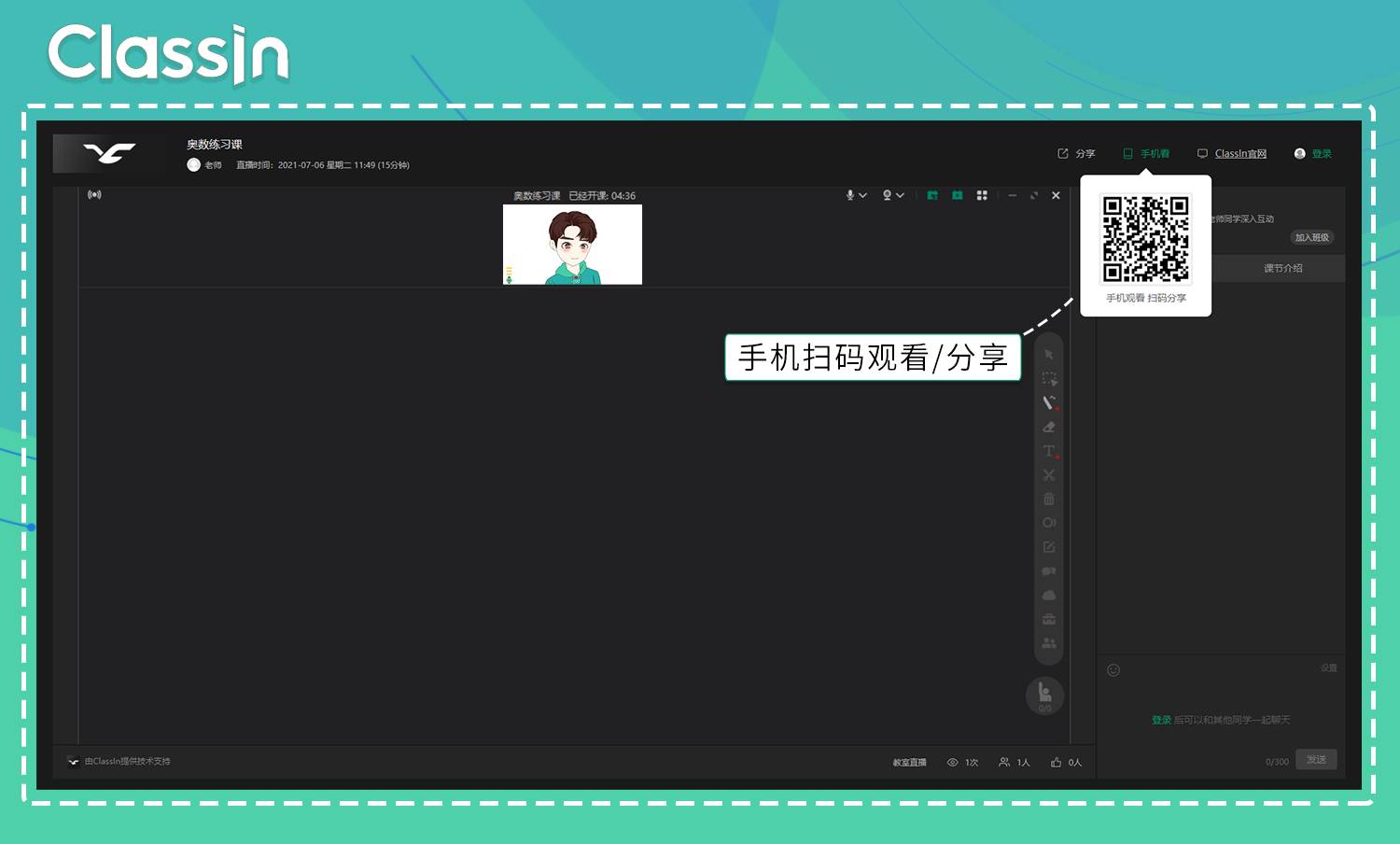Expand the webcam dropdown arrow

(x=901, y=195)
